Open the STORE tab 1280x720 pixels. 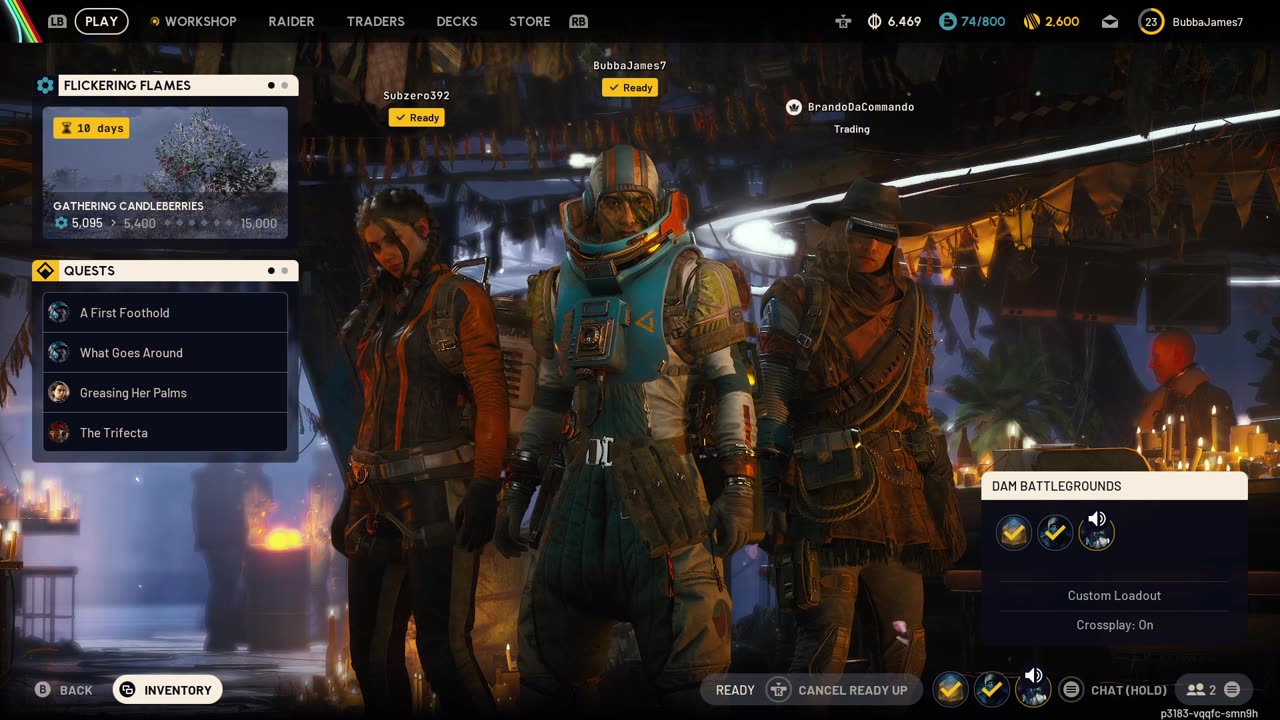click(x=529, y=21)
